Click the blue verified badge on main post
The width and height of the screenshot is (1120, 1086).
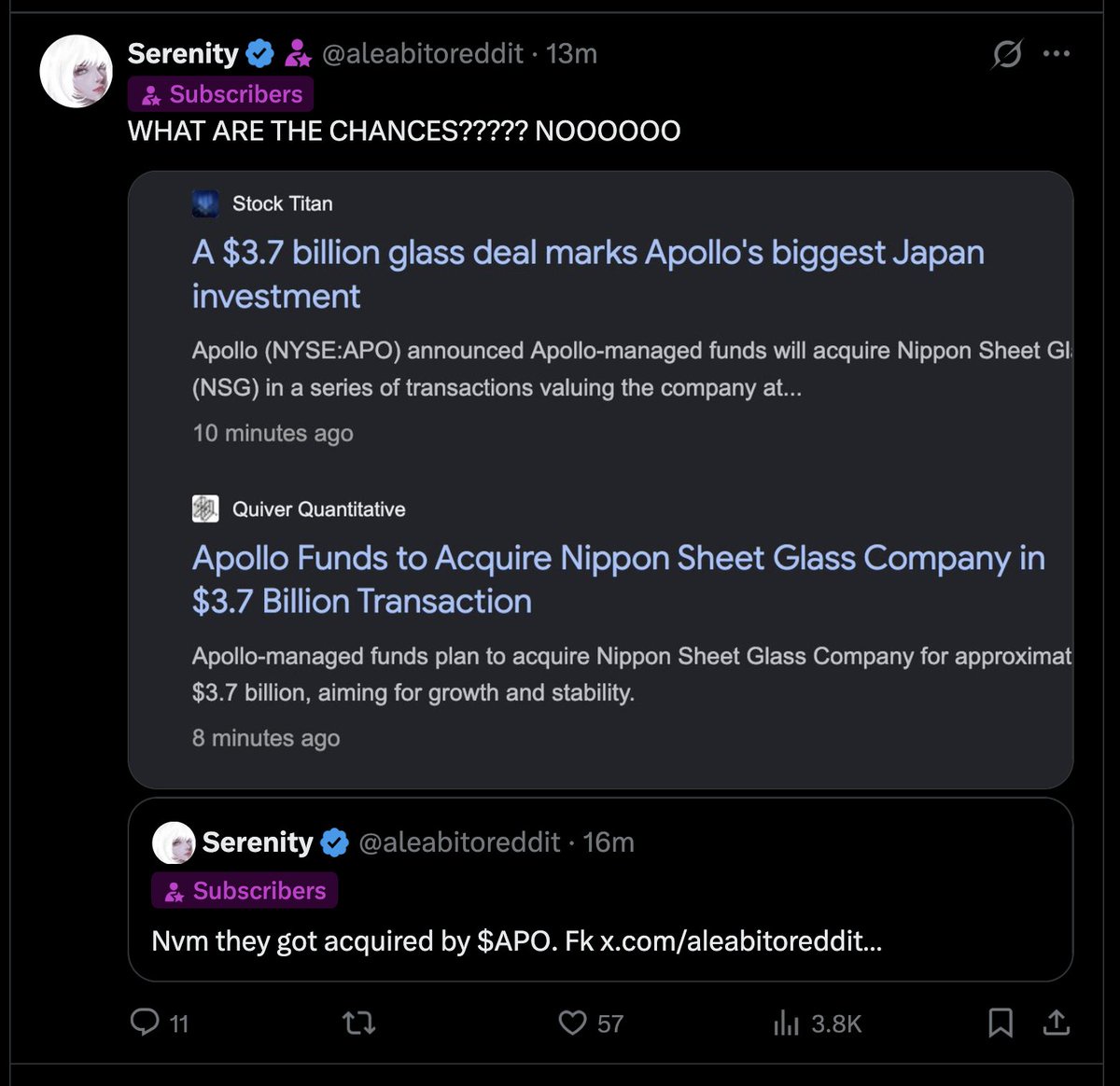(x=259, y=54)
